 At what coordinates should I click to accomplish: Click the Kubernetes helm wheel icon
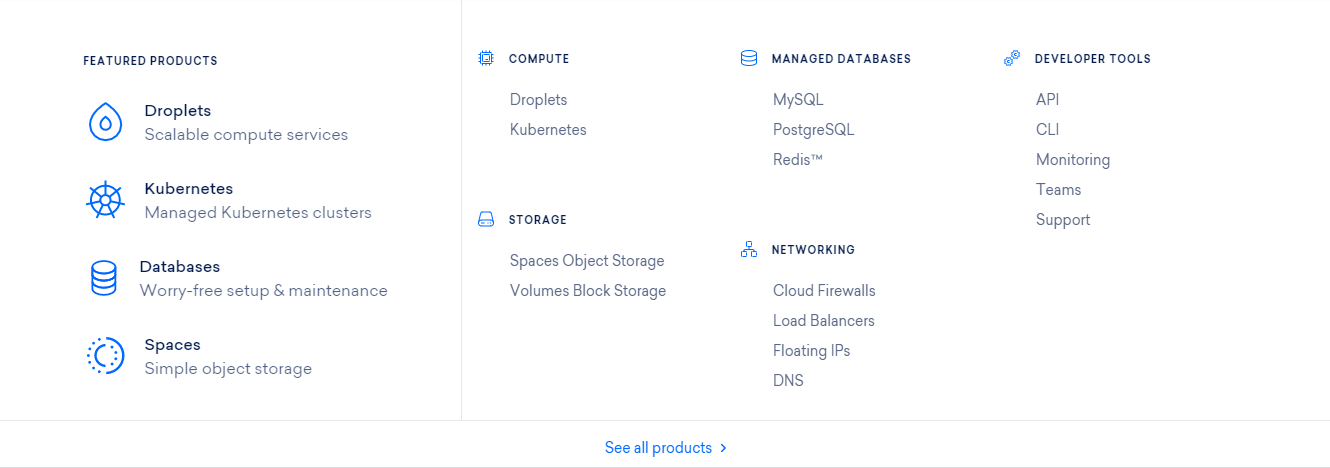105,200
